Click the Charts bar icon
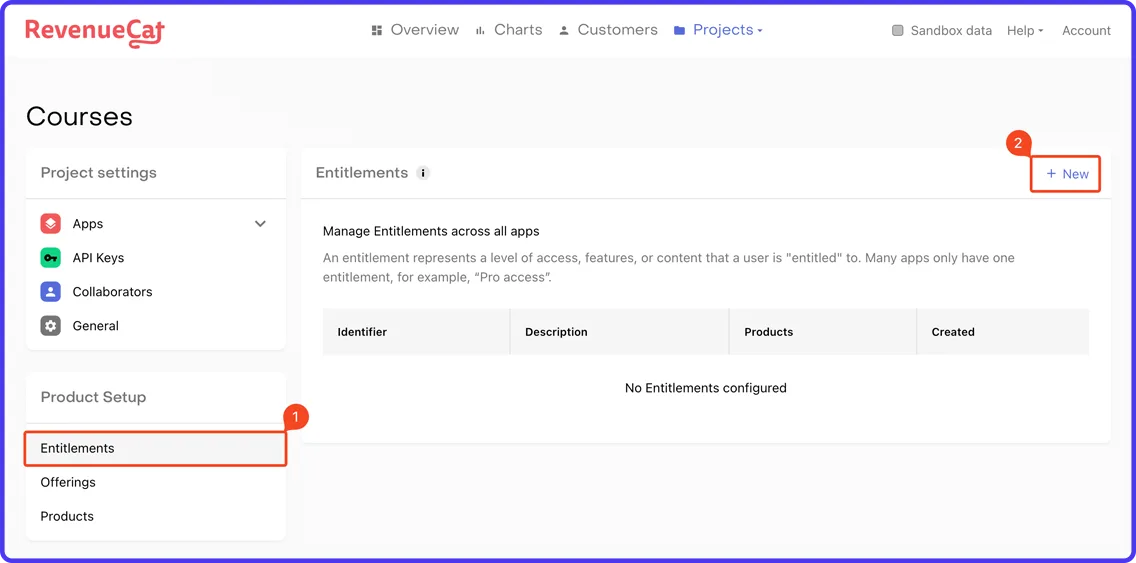This screenshot has width=1136, height=563. [480, 30]
